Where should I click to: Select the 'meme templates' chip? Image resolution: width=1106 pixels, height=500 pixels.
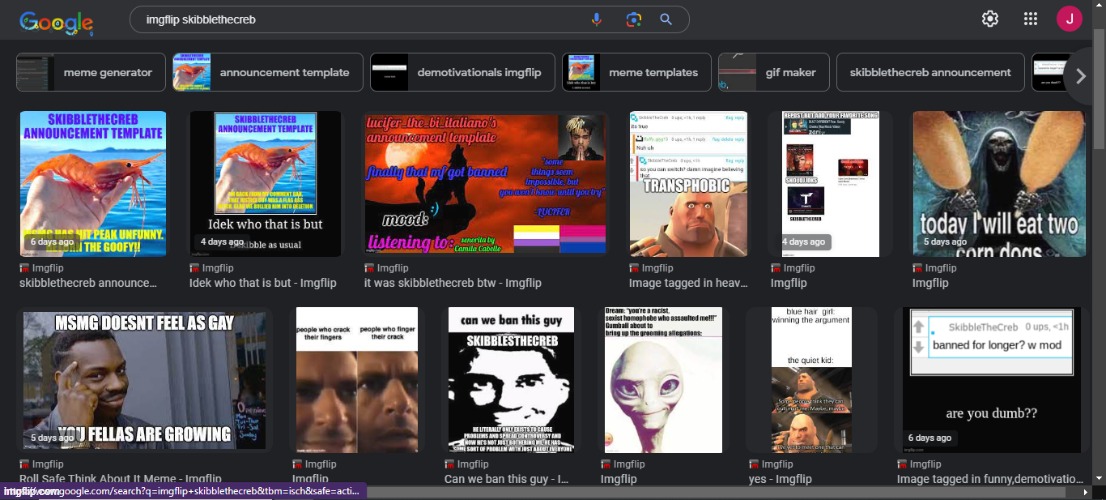point(637,72)
